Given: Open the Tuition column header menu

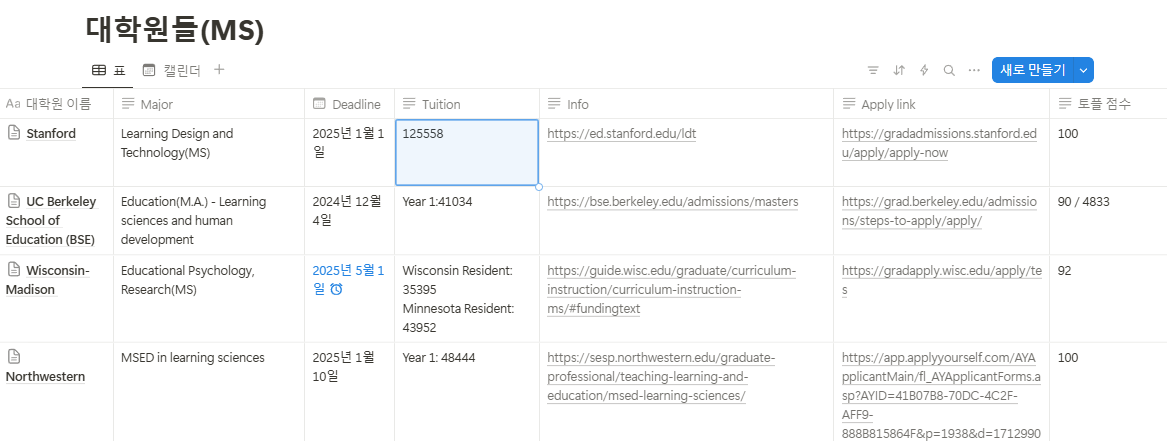Looking at the screenshot, I should point(467,104).
